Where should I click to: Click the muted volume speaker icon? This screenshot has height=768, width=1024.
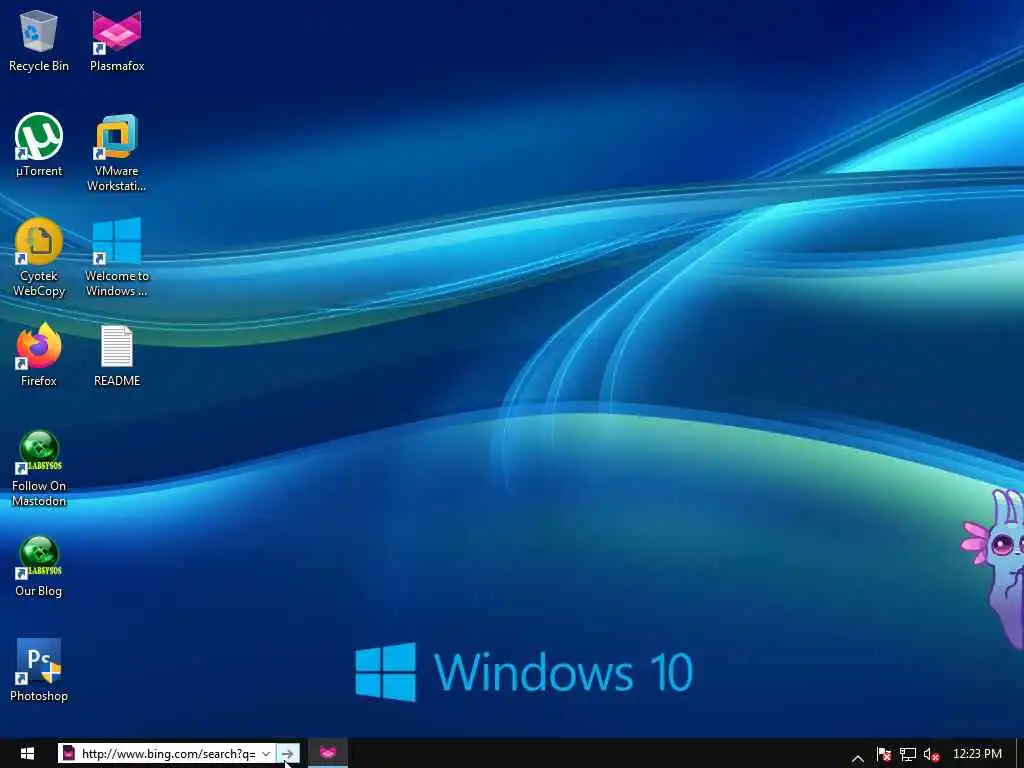(931, 755)
